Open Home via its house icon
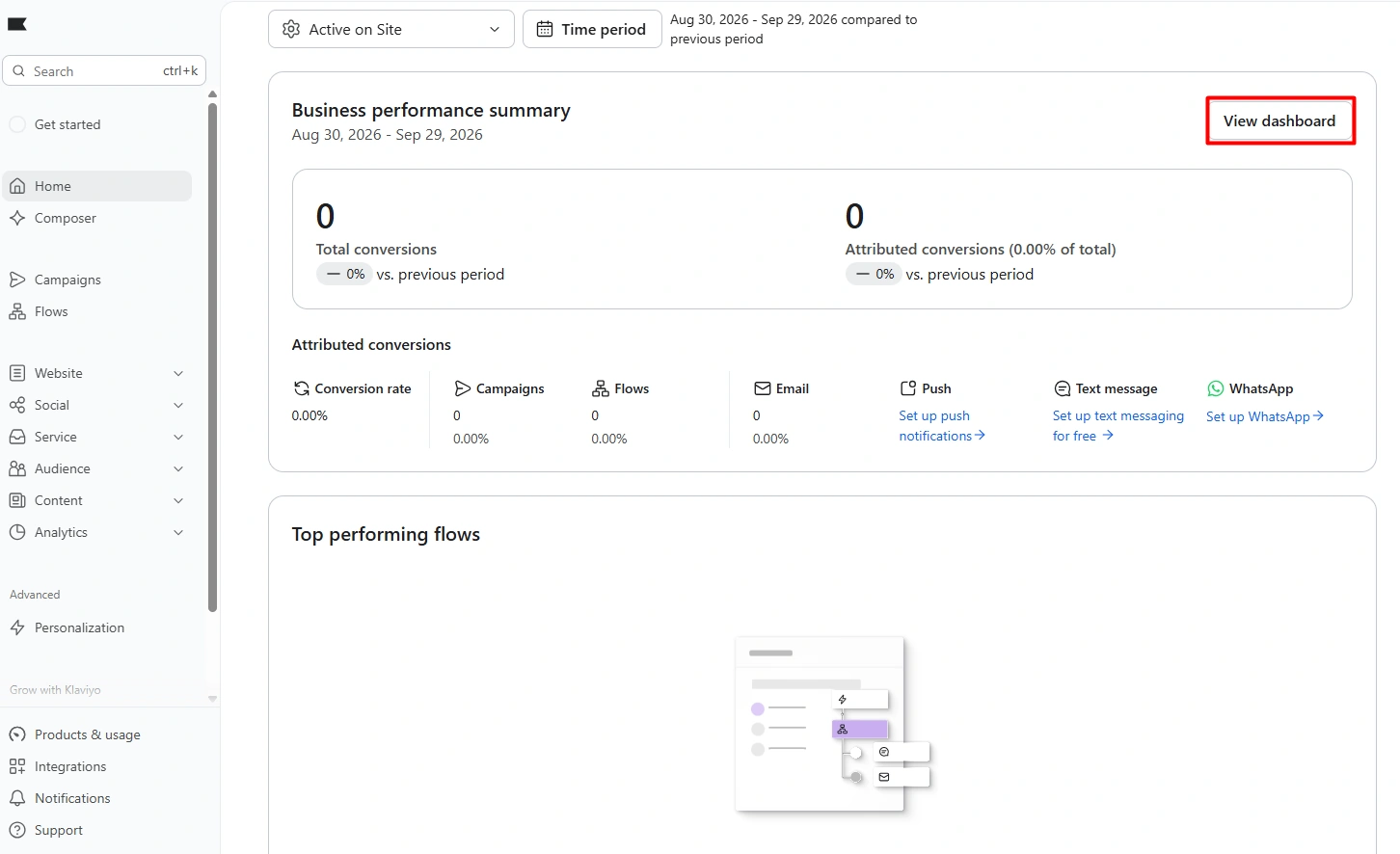1400x854 pixels. pos(17,186)
